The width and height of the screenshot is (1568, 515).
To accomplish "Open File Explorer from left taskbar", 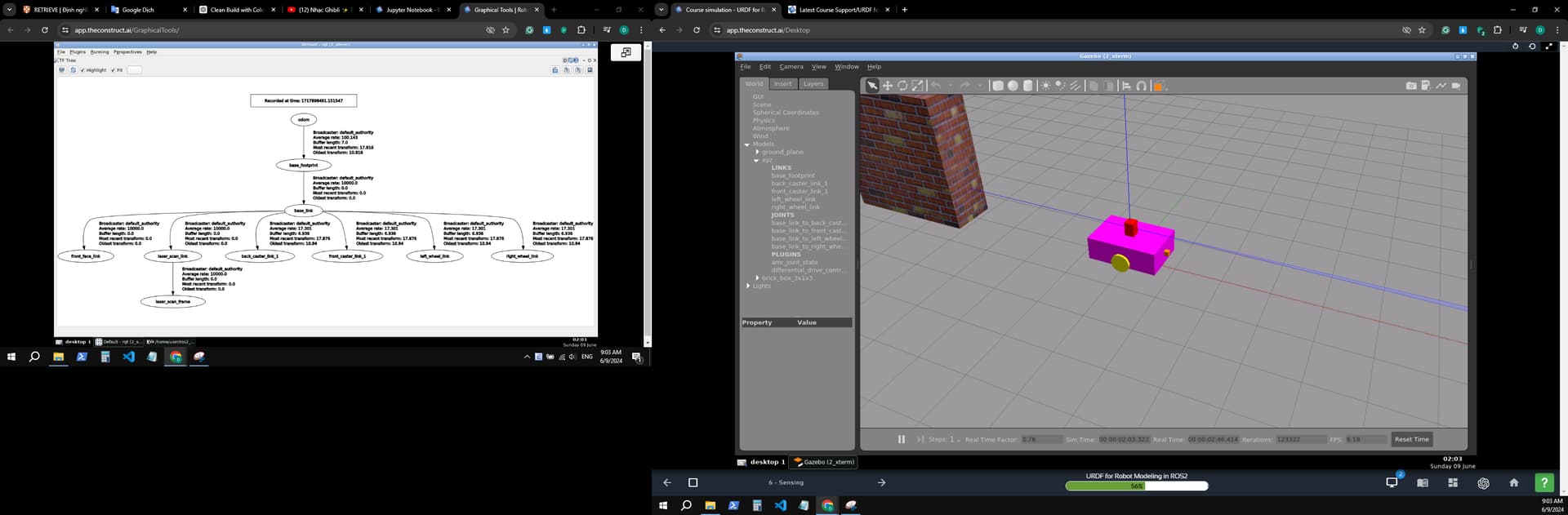I will [x=58, y=357].
